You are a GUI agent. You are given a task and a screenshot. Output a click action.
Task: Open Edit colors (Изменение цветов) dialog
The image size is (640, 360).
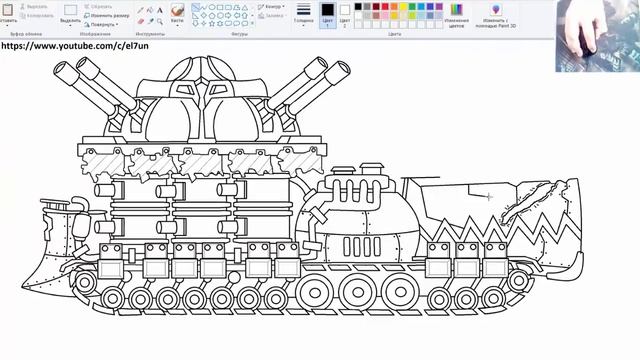click(456, 16)
